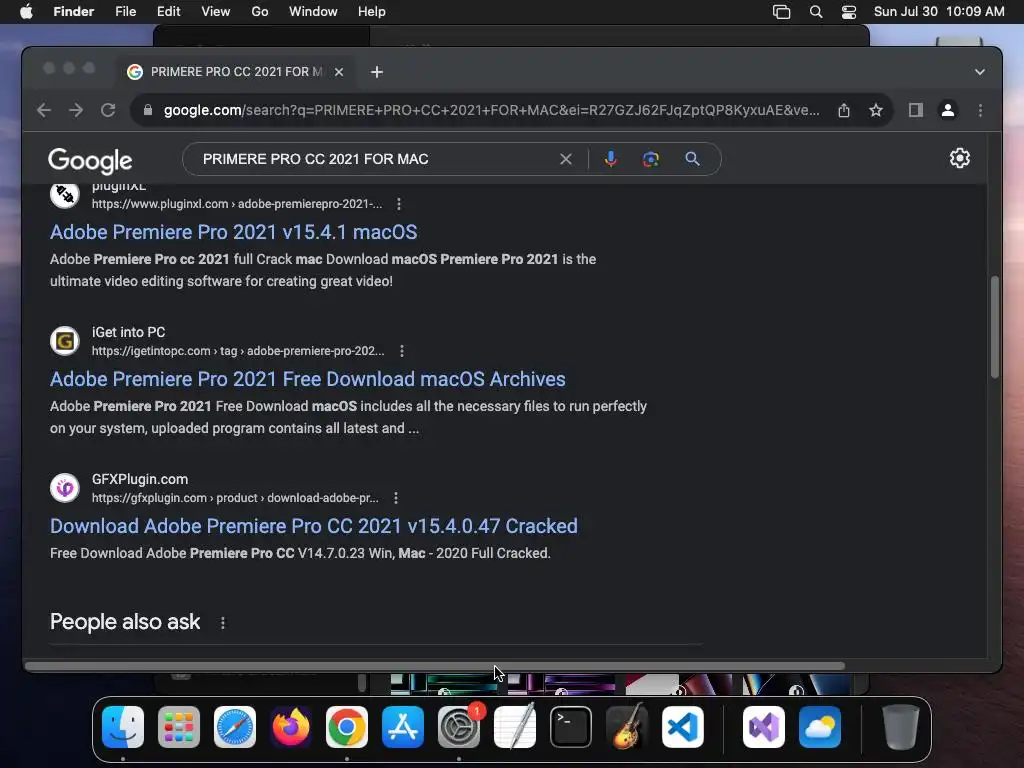Go back to the previous page
Viewport: 1024px width, 768px height.
pos(44,110)
